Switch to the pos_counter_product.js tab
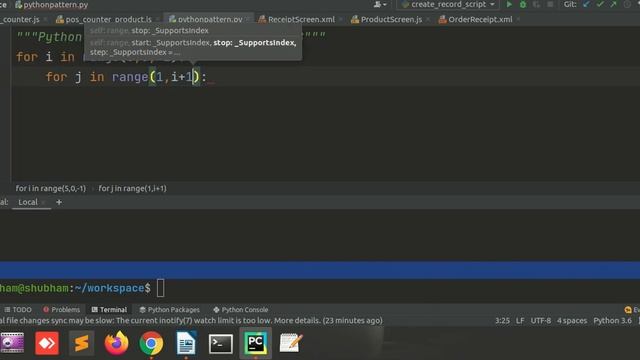This screenshot has width=640, height=360. tap(104, 19)
